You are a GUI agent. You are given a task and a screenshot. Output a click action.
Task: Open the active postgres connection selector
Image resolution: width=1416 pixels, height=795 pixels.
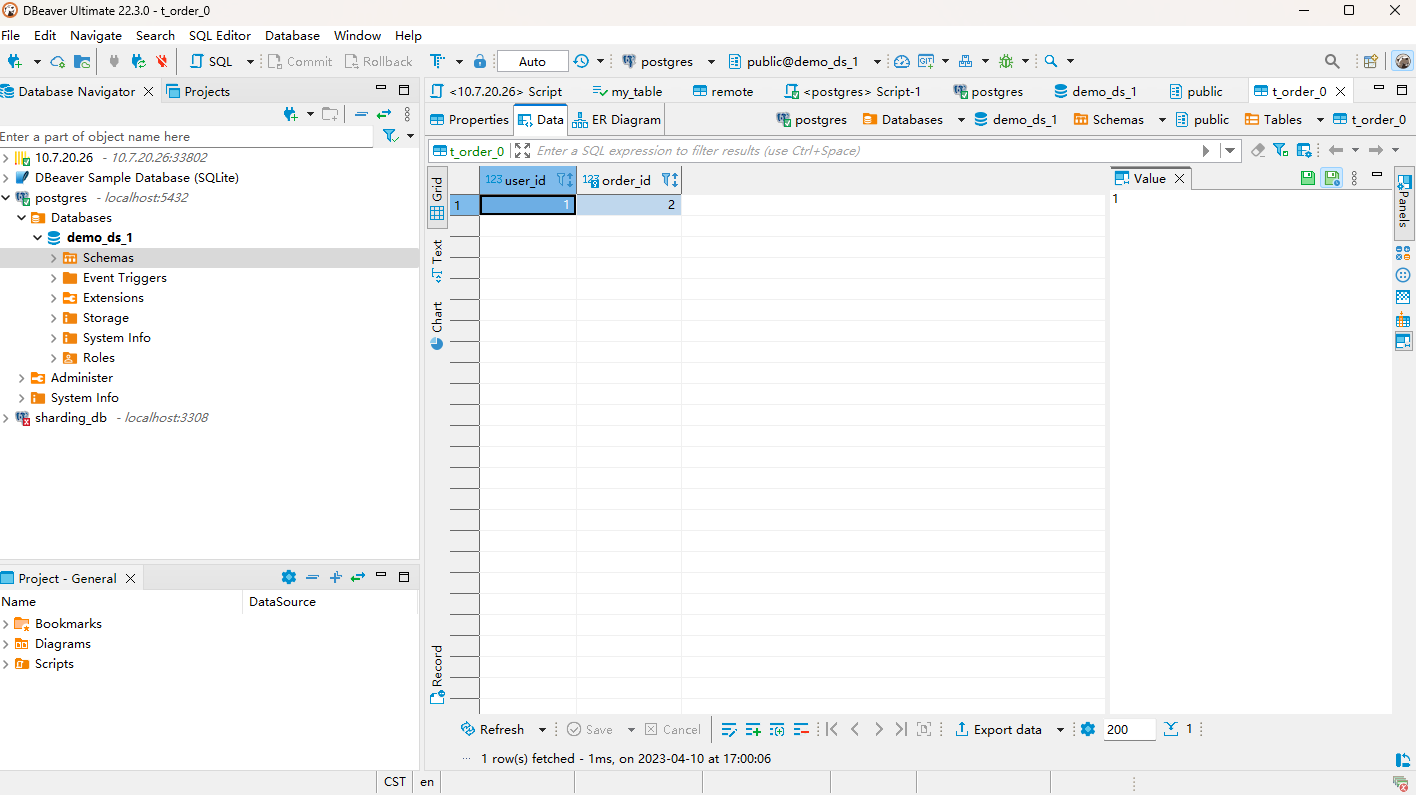(x=668, y=61)
